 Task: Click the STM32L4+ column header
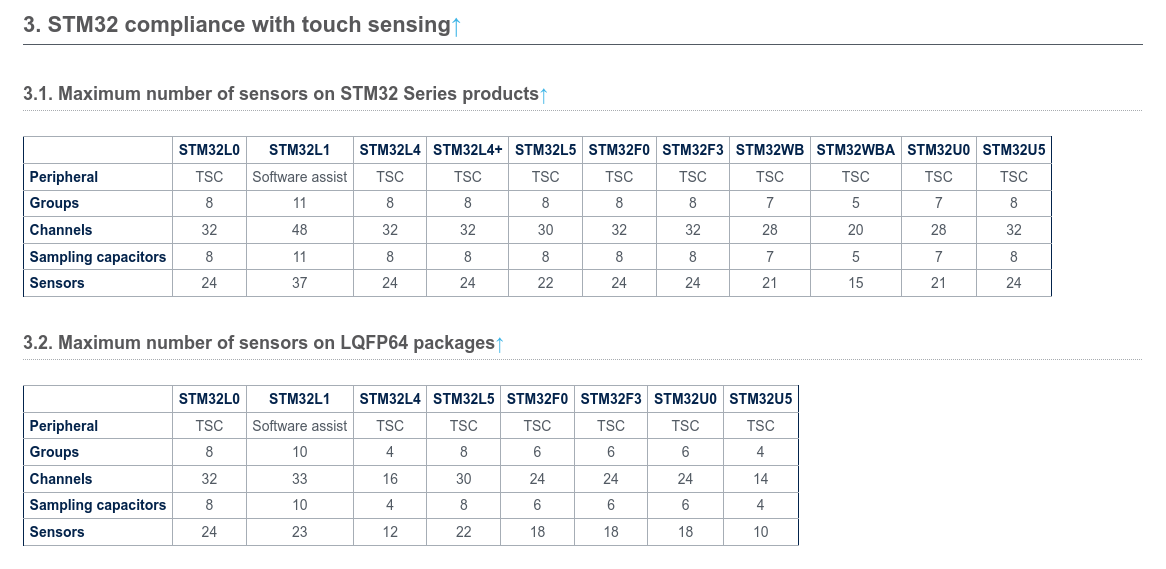coord(467,150)
